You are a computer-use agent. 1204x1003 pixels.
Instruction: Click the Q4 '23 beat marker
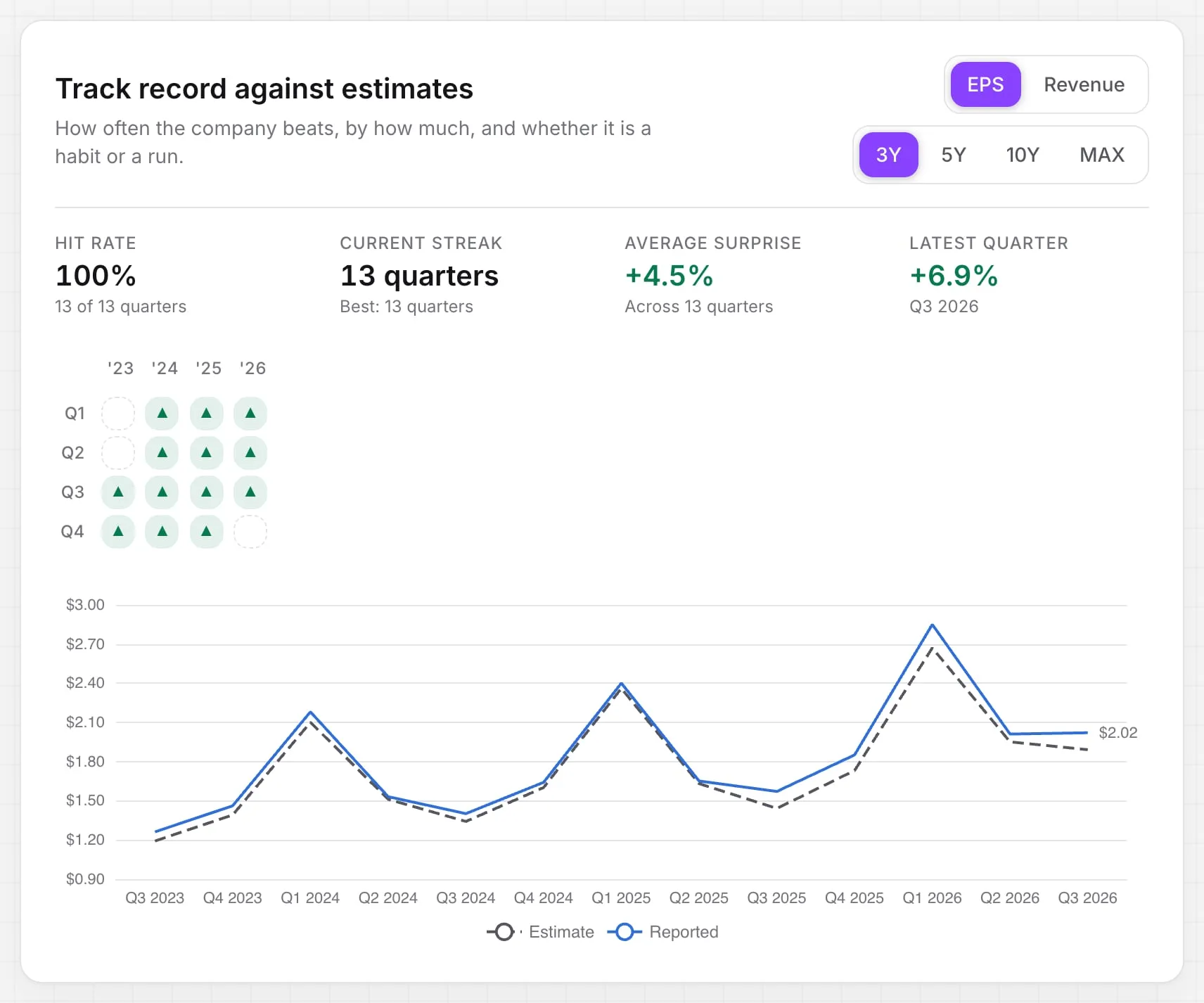point(118,531)
